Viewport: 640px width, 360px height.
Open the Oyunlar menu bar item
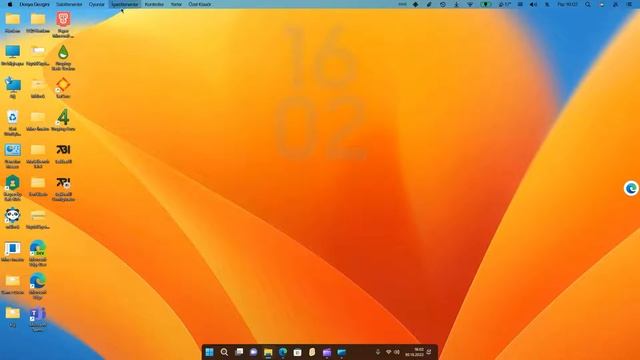97,4
